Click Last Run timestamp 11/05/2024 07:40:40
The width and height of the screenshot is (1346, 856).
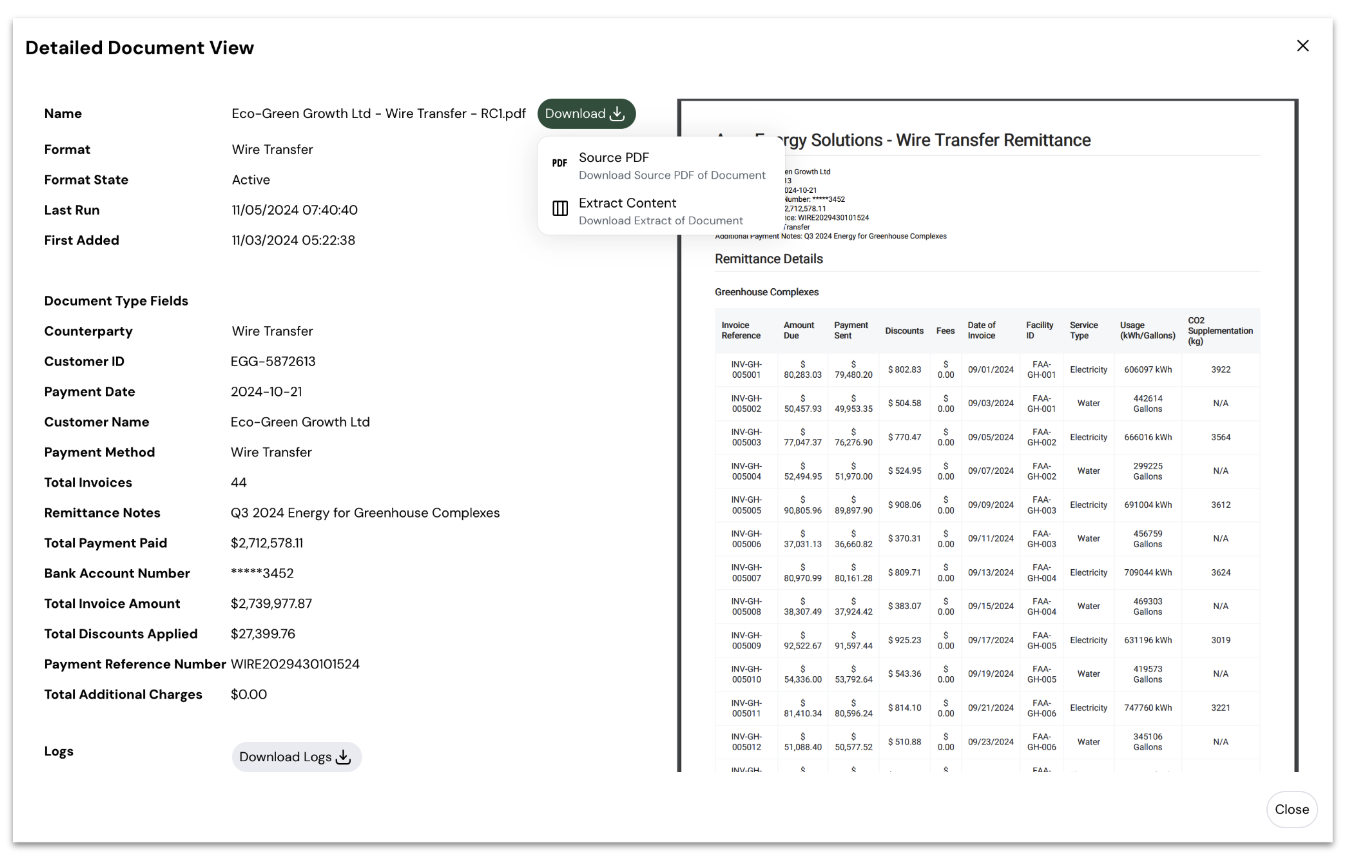point(294,210)
